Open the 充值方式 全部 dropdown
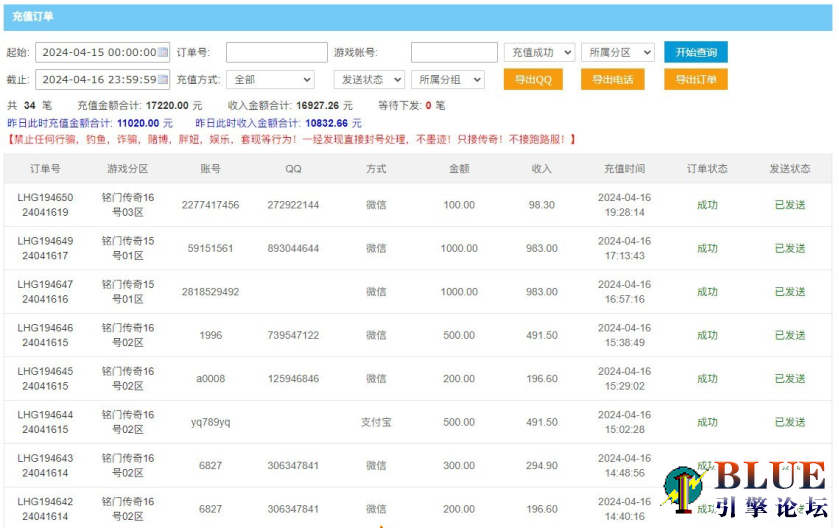 tap(271, 80)
